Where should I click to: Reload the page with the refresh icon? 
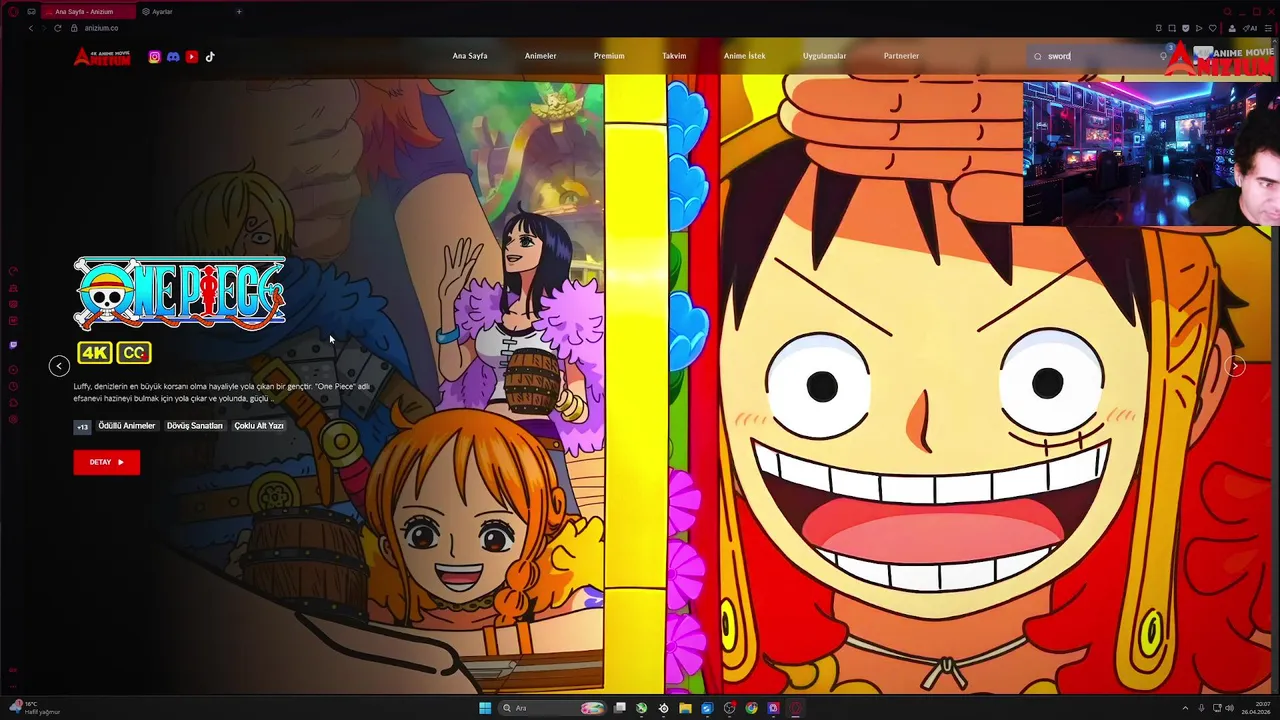pos(57,28)
